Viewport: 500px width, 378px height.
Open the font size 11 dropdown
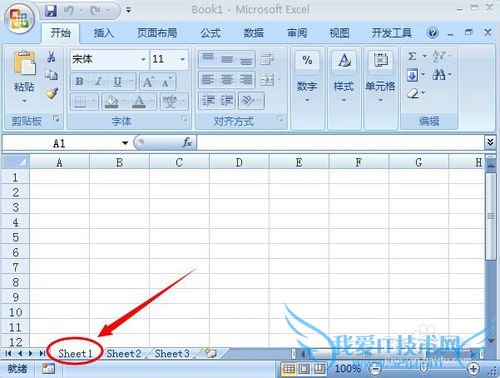click(x=182, y=59)
